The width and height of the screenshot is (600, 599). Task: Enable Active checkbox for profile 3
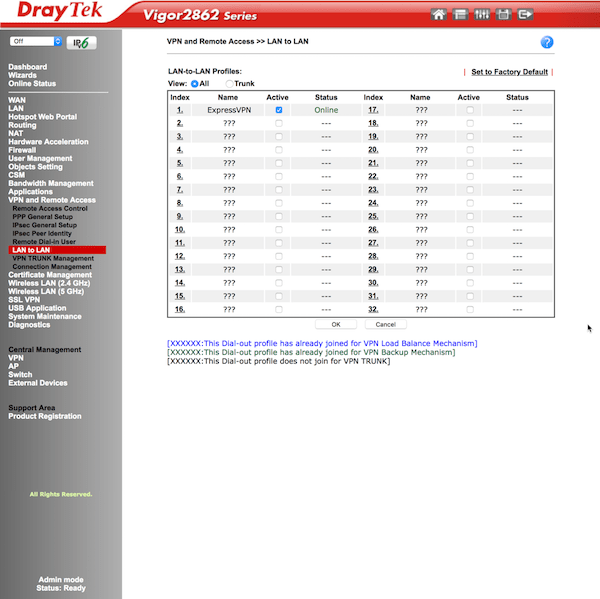point(279,137)
